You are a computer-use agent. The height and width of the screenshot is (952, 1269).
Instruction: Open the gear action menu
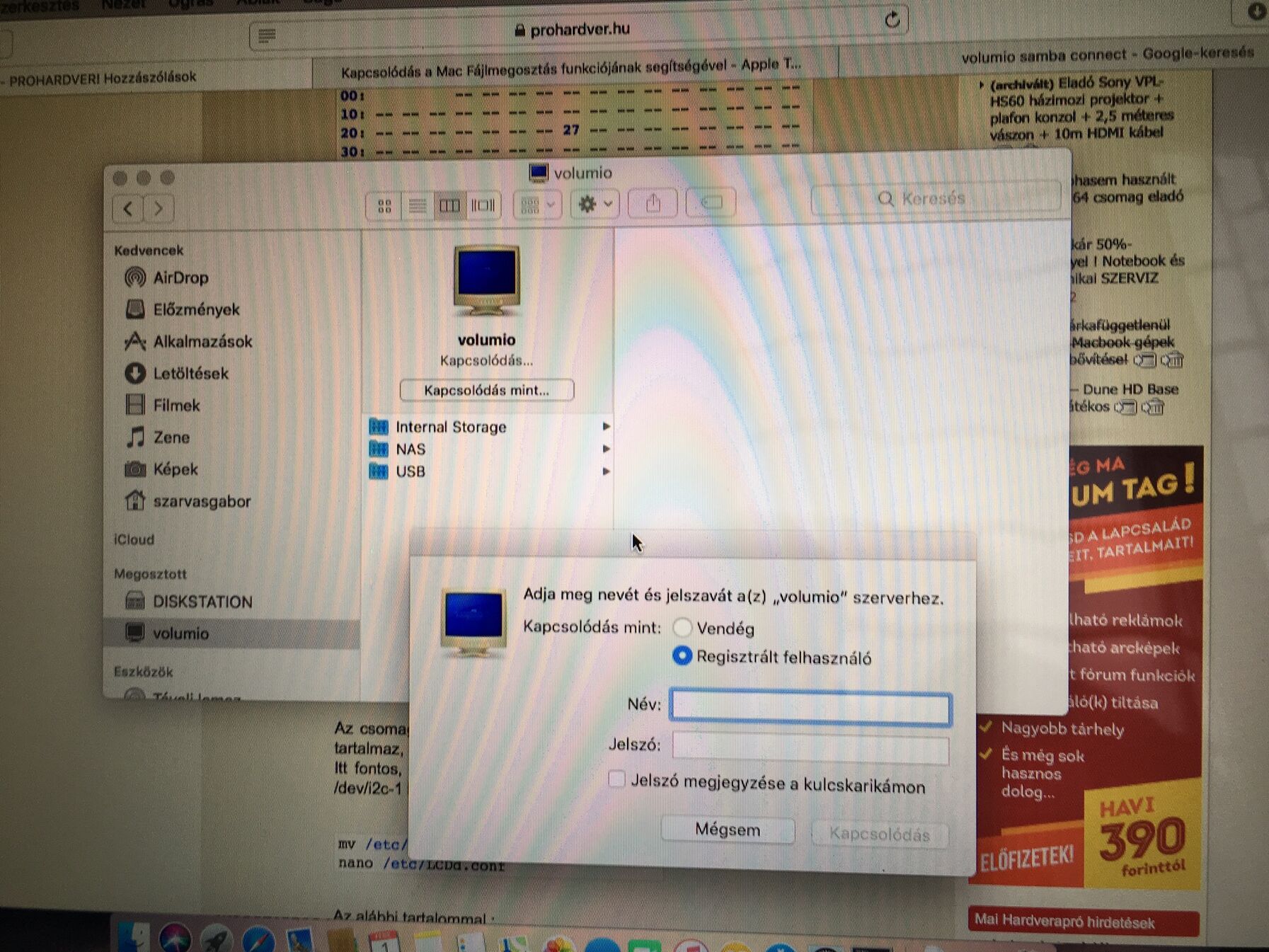(x=595, y=205)
